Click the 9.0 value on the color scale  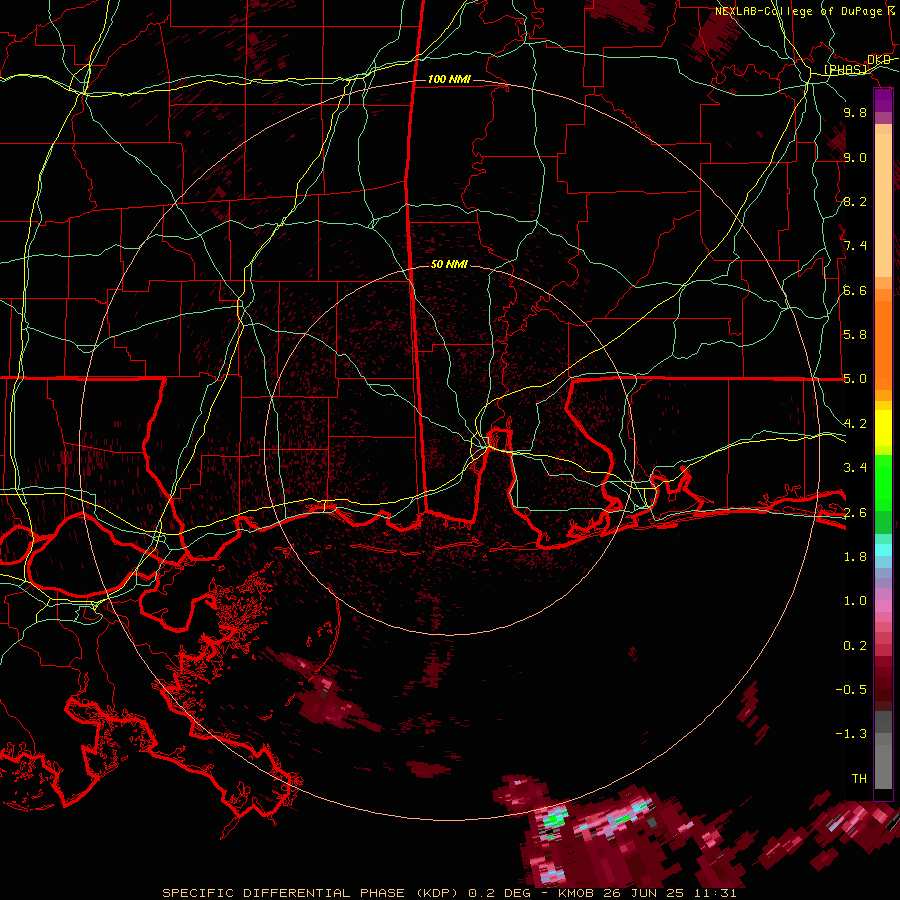coord(855,157)
